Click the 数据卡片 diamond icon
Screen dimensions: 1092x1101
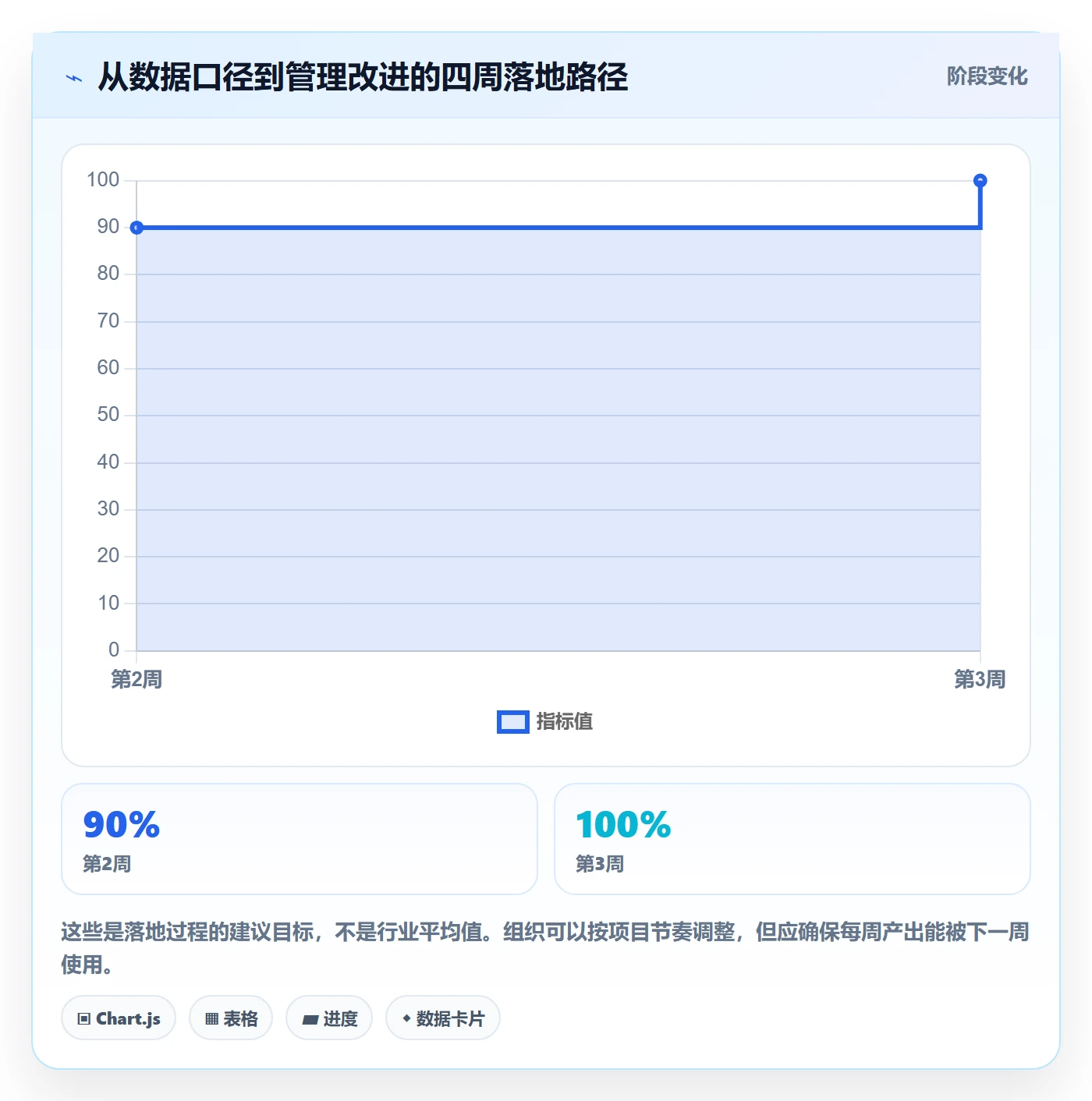point(406,1018)
